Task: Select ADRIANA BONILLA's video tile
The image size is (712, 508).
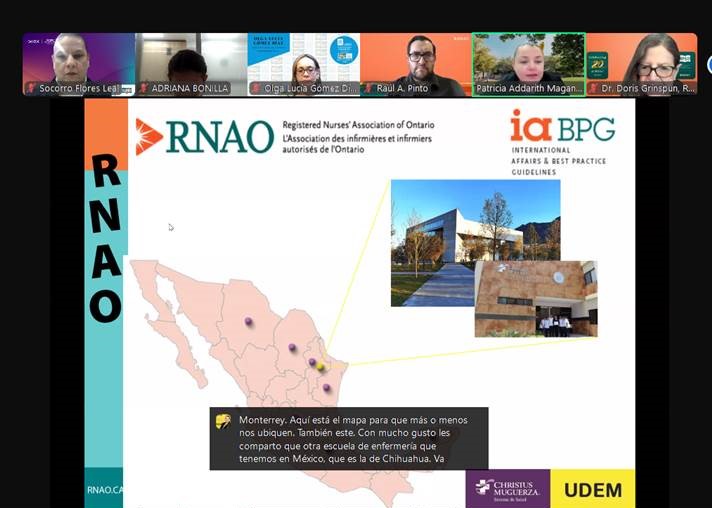Action: pos(192,64)
